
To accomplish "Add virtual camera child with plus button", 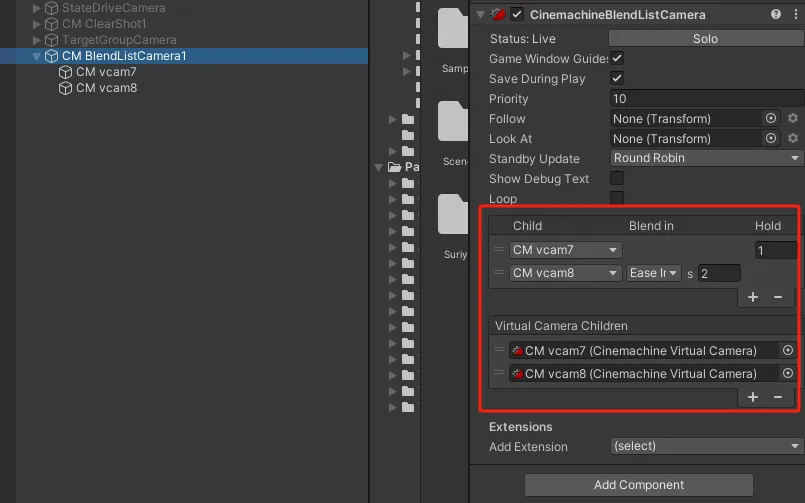I will point(753,397).
